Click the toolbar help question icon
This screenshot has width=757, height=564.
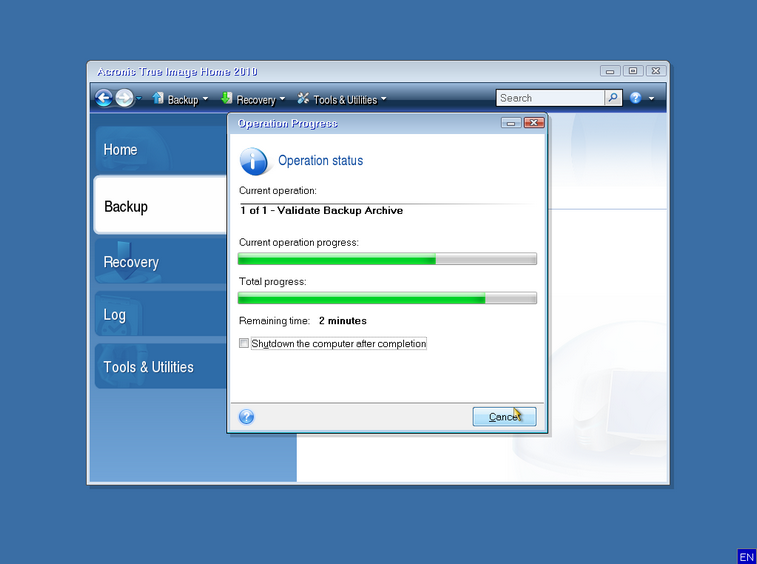[x=635, y=98]
